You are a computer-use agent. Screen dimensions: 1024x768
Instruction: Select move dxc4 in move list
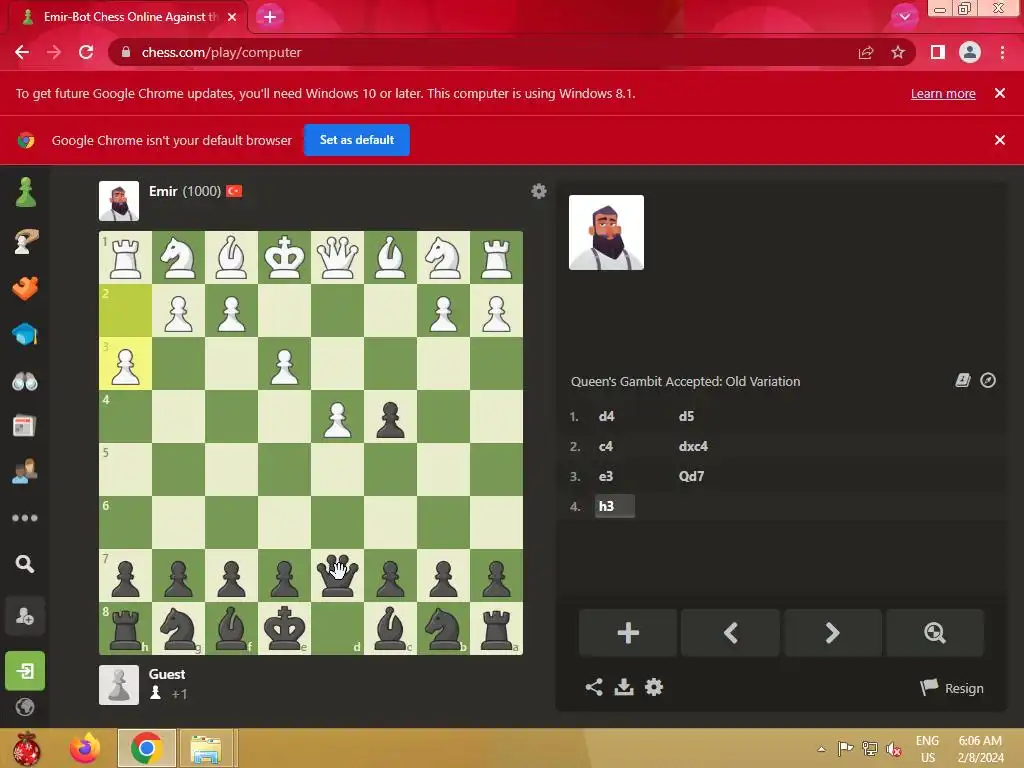pos(693,447)
